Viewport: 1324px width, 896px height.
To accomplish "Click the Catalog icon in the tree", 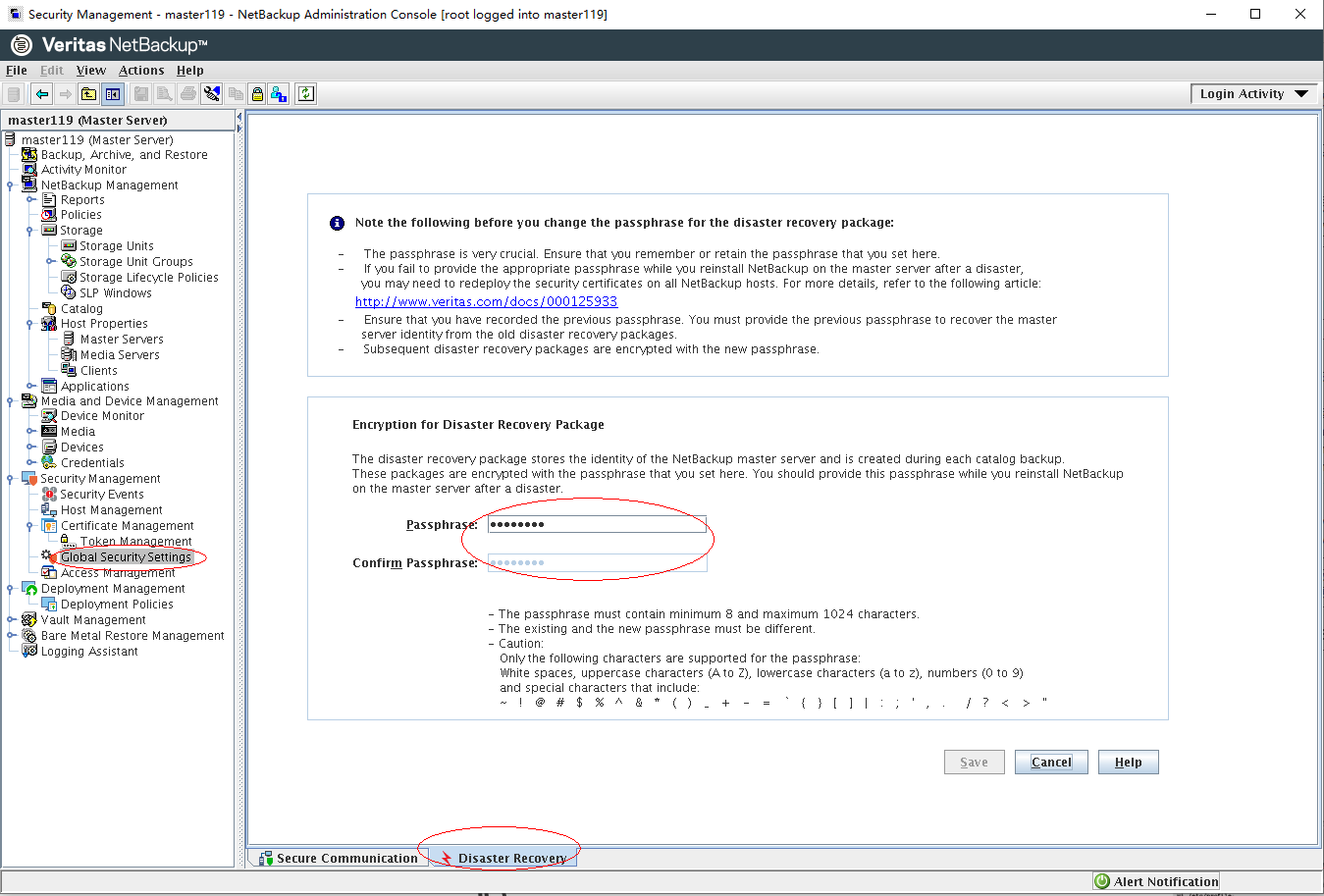I will tap(49, 308).
